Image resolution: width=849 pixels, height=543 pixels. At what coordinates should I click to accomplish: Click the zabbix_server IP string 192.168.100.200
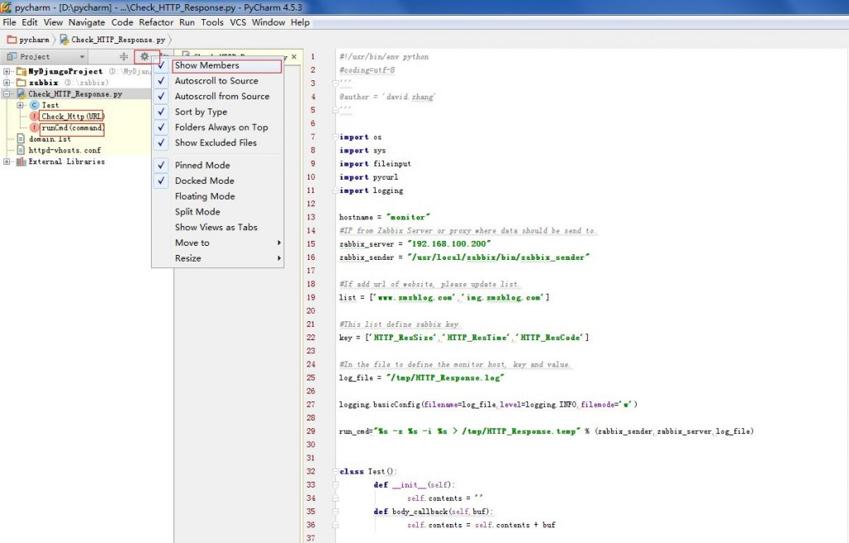click(x=449, y=244)
